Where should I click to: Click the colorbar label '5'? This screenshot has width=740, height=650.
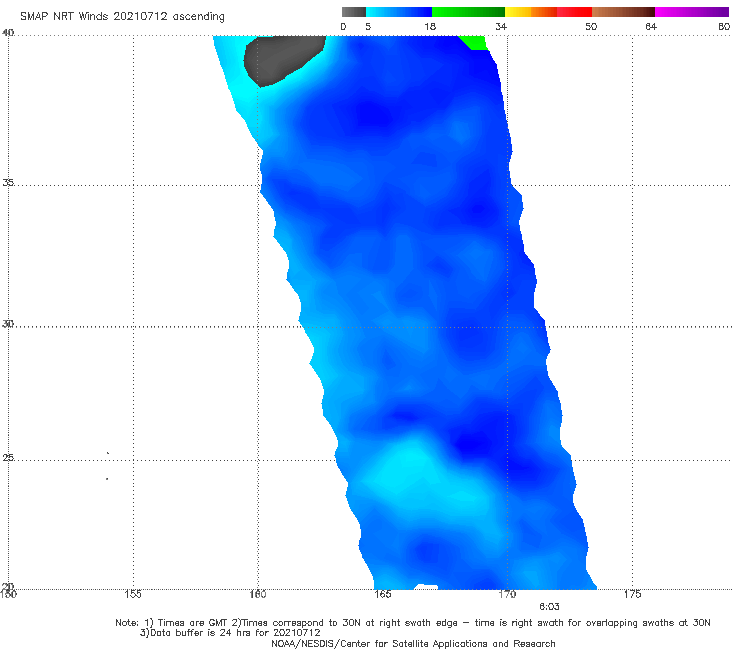click(x=368, y=27)
